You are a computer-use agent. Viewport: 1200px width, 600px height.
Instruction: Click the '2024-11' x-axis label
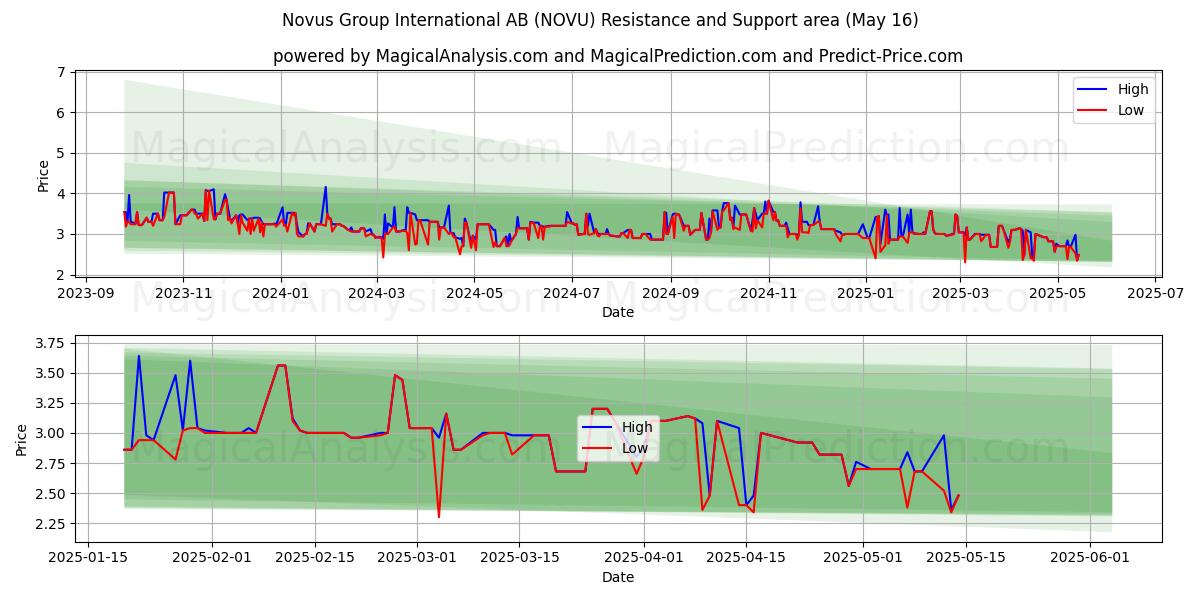coord(768,294)
